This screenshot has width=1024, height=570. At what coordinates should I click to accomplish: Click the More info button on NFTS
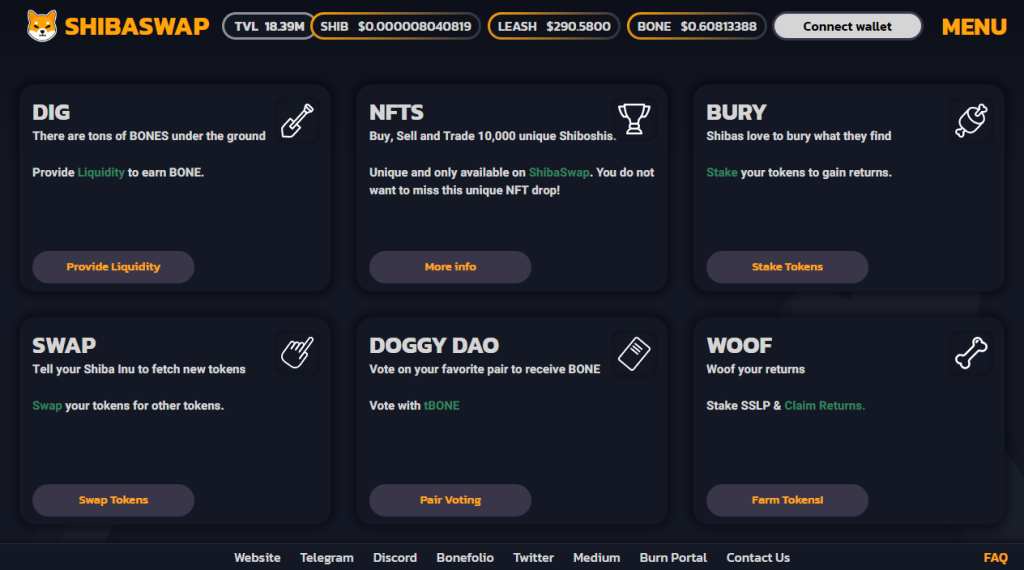pyautogui.click(x=450, y=267)
